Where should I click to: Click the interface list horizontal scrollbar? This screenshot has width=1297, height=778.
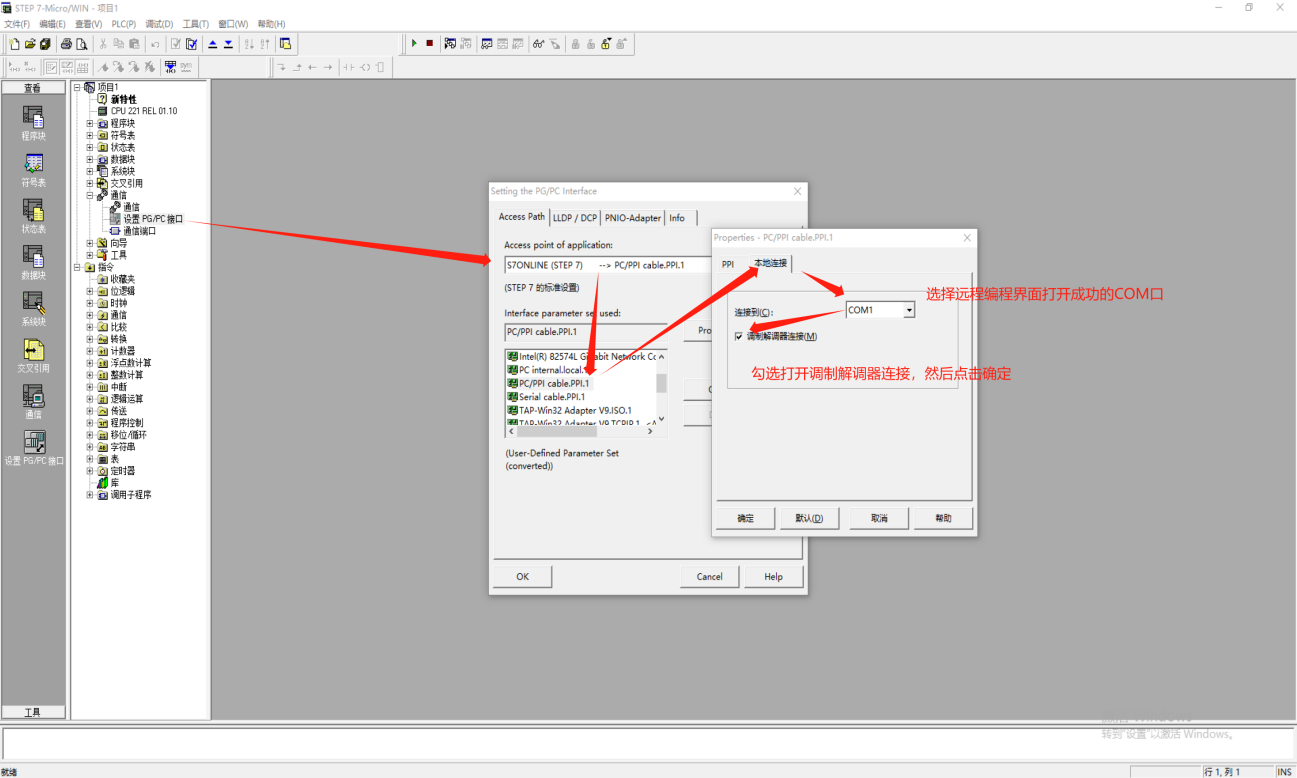(581, 432)
